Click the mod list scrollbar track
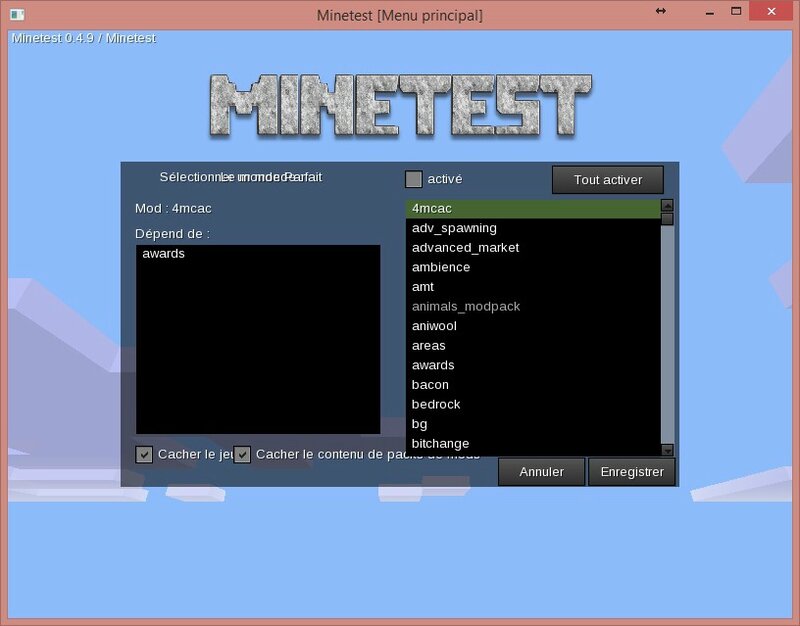This screenshot has width=800, height=626. 667,330
